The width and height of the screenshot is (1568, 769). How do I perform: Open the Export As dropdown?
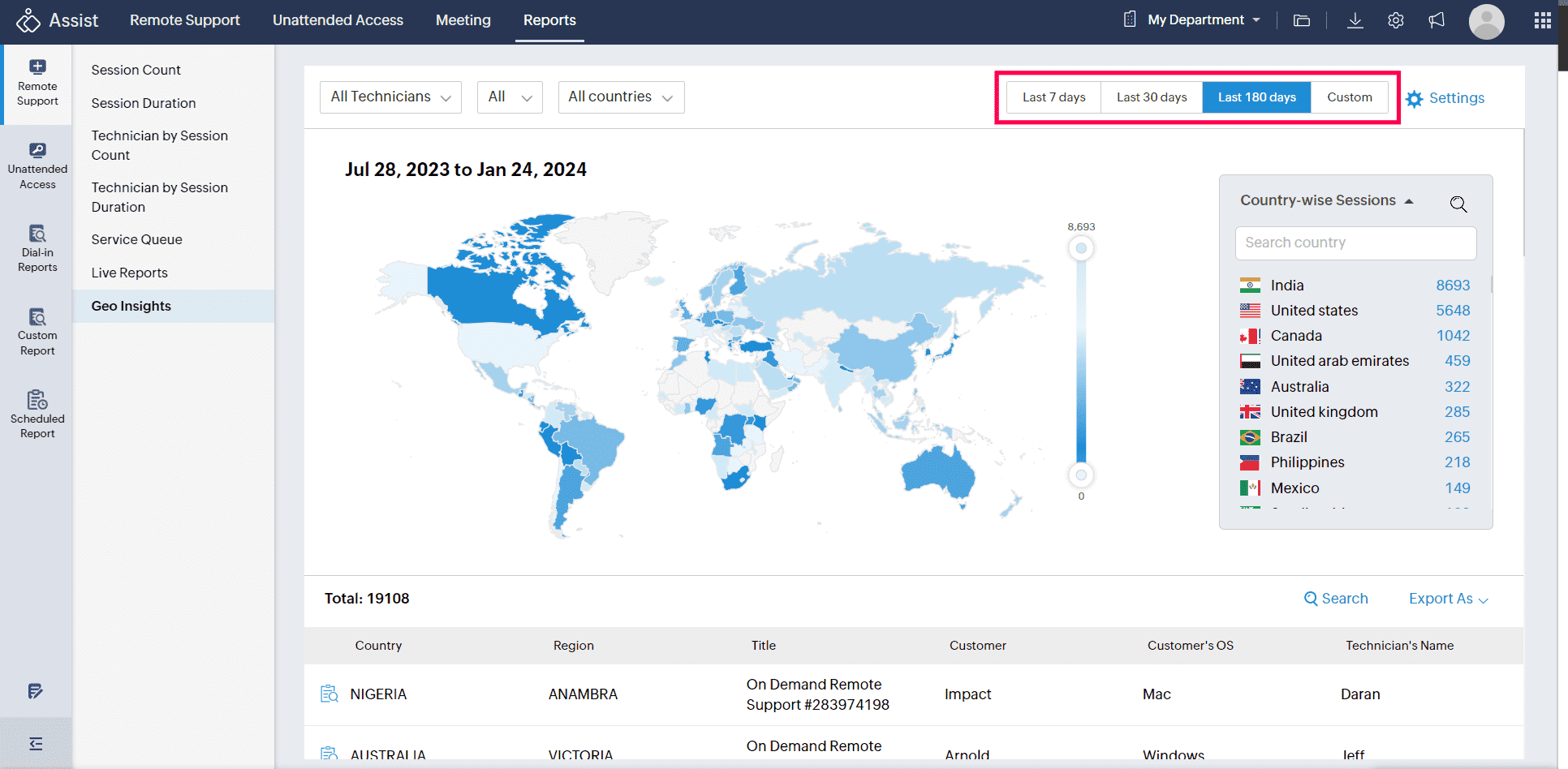tap(1448, 599)
